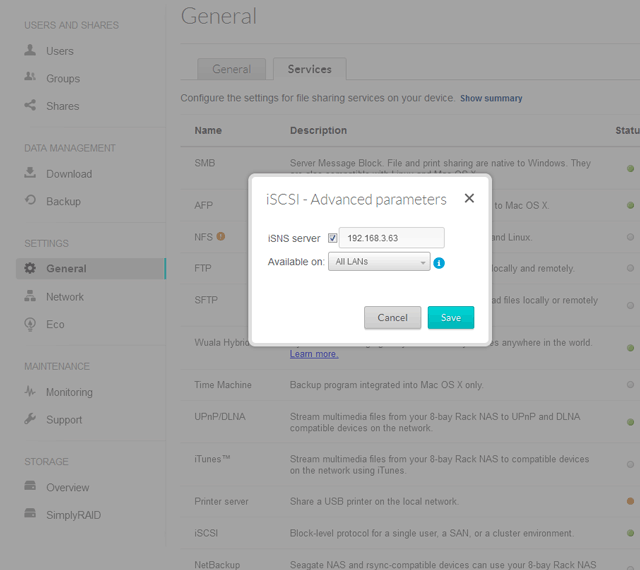Image resolution: width=640 pixels, height=570 pixels.
Task: Click the Monitoring pulse icon
Action: (x=30, y=392)
